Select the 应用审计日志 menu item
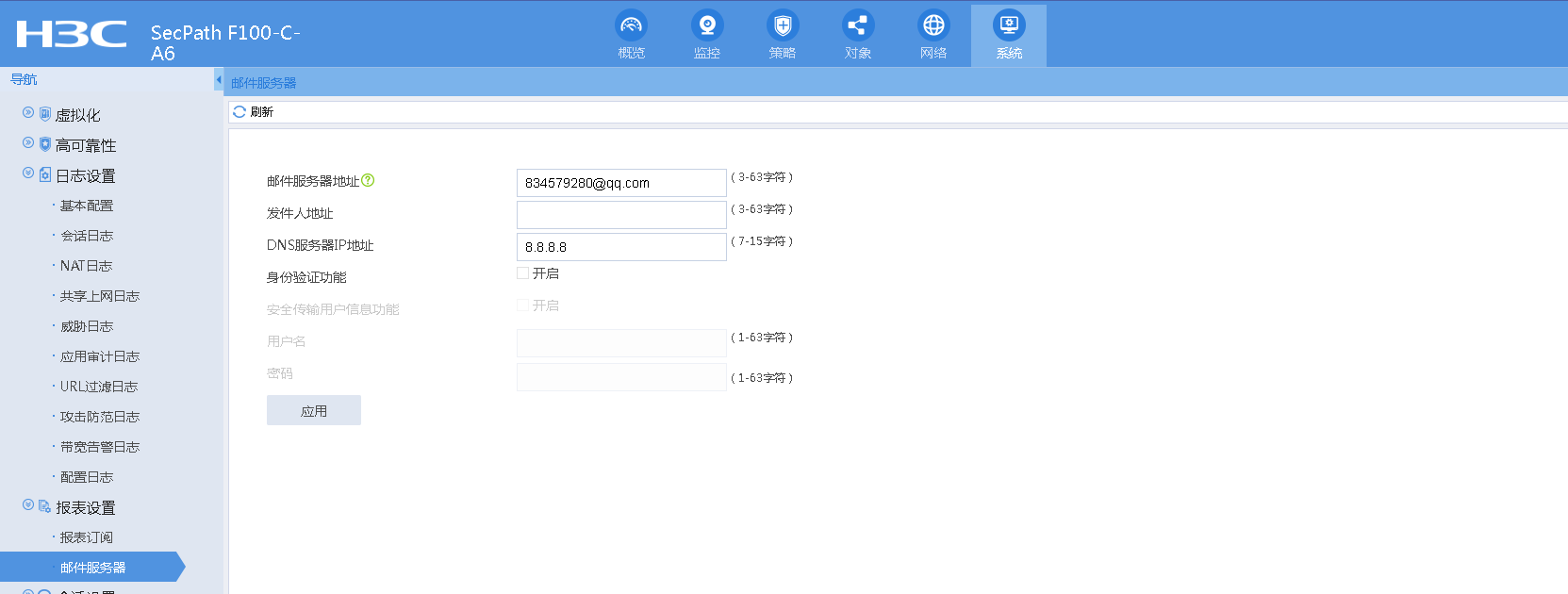 100,356
